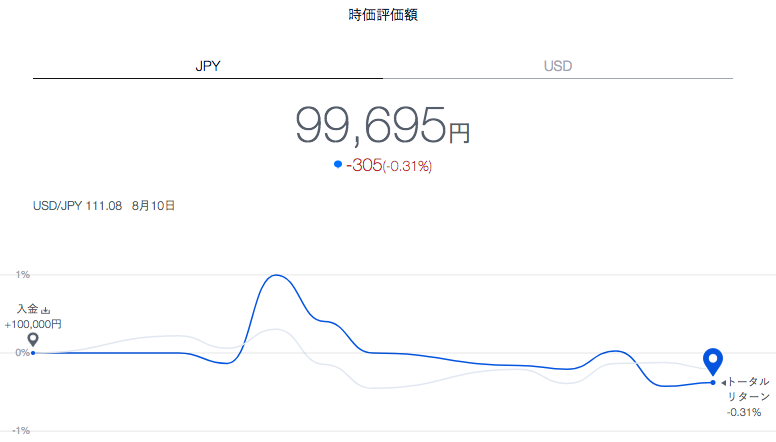The width and height of the screenshot is (776, 442).
Task: Click the USD/JPY 111.08 rate text
Action: (x=77, y=206)
